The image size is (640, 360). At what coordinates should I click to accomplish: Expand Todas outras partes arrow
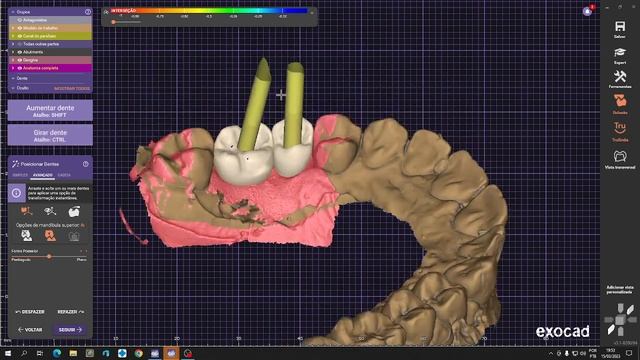pyautogui.click(x=13, y=44)
